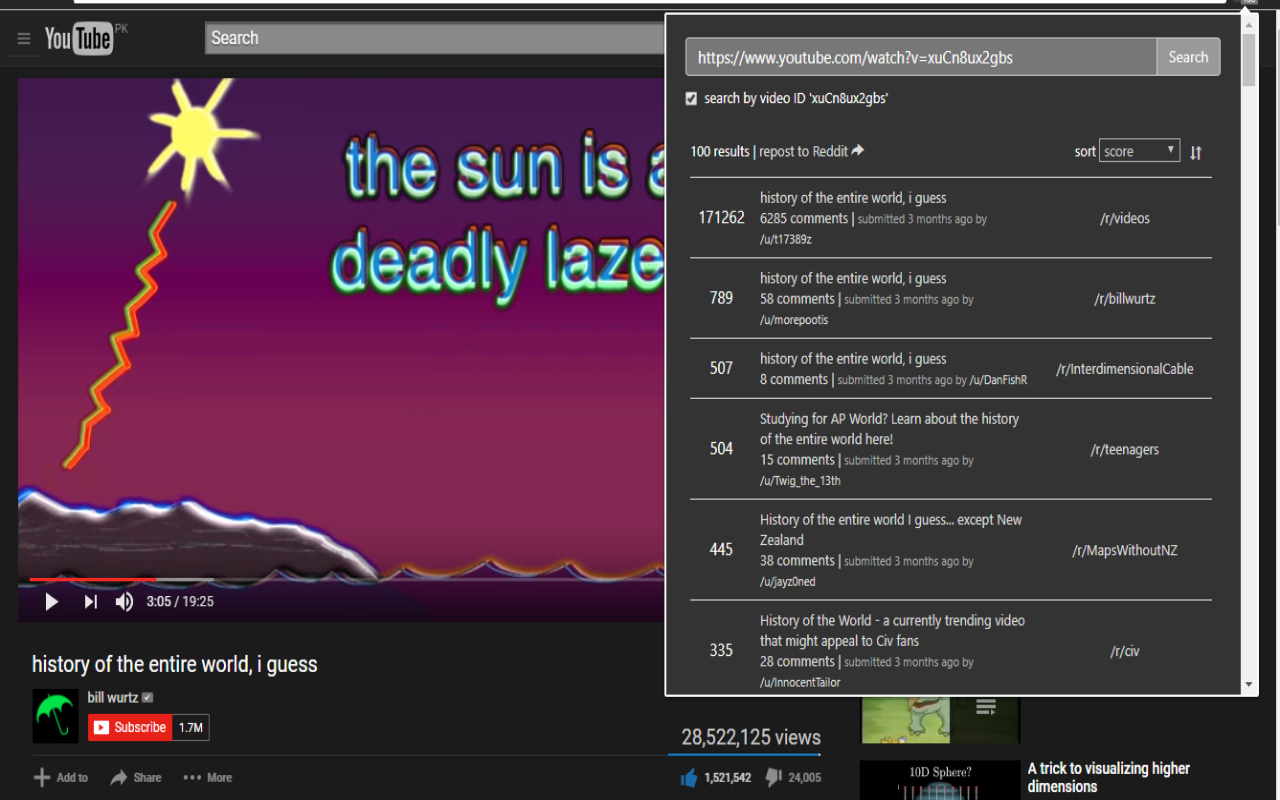Open 28 comments link
The height and width of the screenshot is (800, 1280).
point(797,662)
